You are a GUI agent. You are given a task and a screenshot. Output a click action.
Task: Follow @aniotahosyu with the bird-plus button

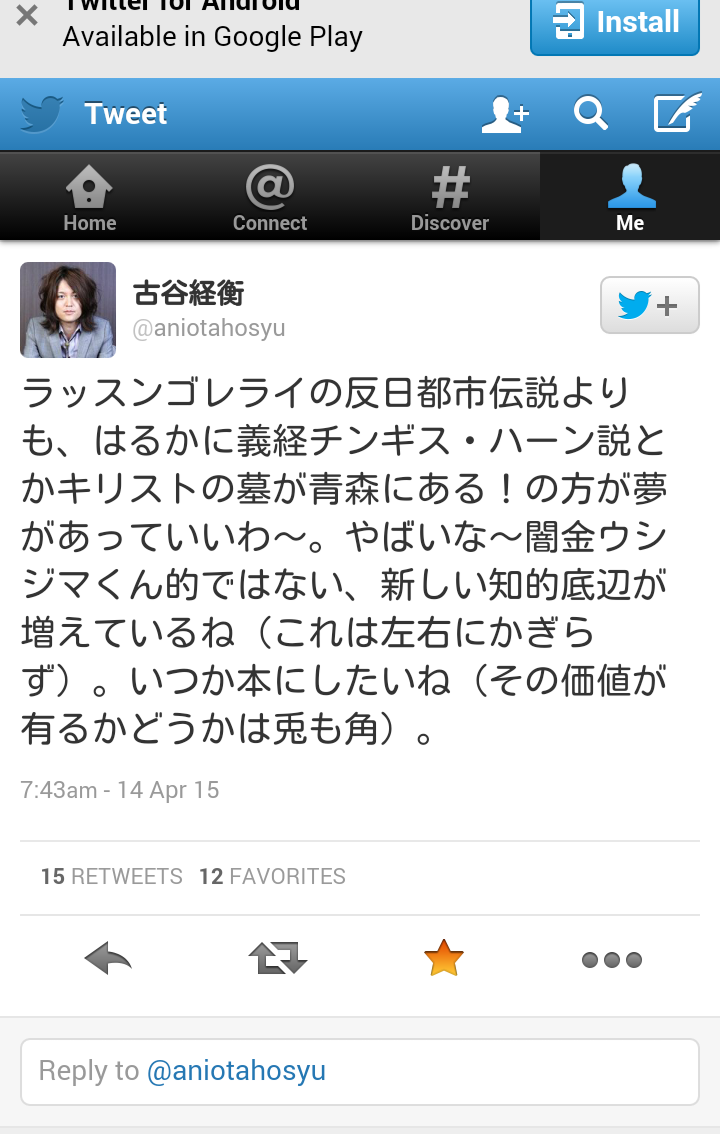649,305
